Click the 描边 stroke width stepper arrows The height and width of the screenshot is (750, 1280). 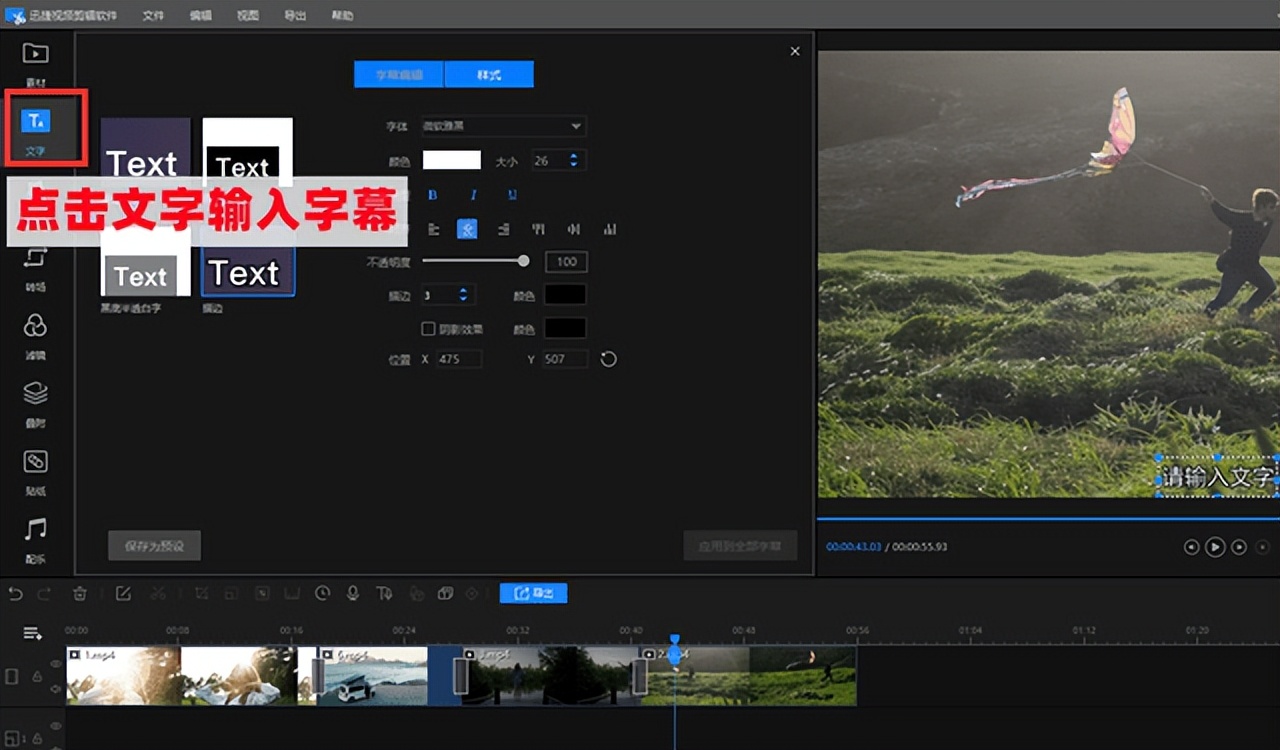coord(463,295)
